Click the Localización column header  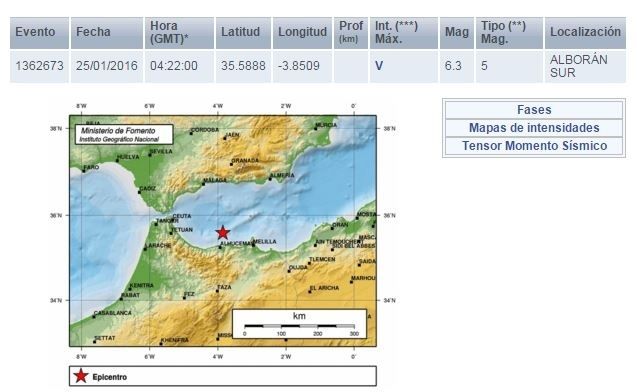point(585,32)
